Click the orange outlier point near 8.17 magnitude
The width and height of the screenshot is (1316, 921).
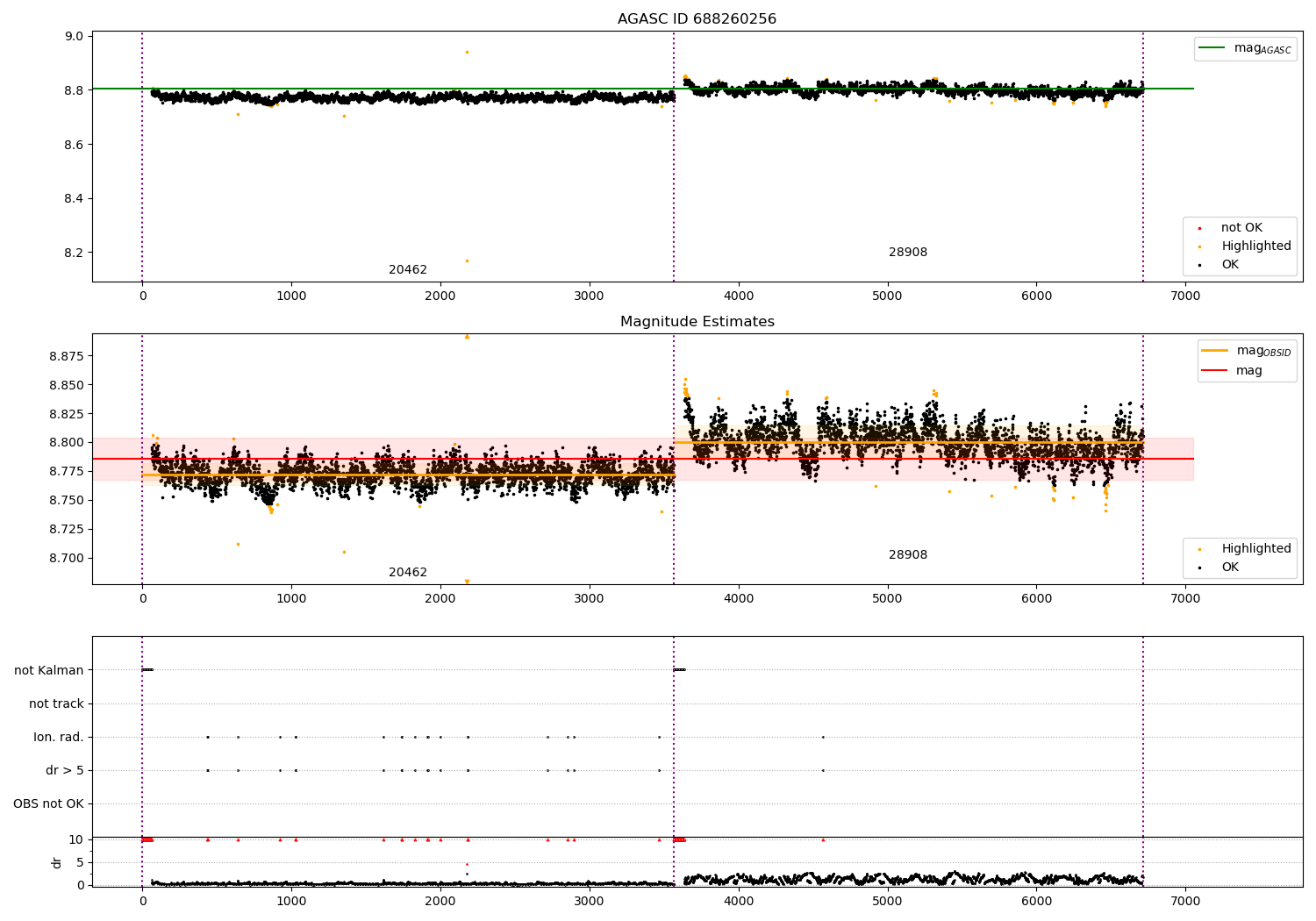(x=467, y=261)
